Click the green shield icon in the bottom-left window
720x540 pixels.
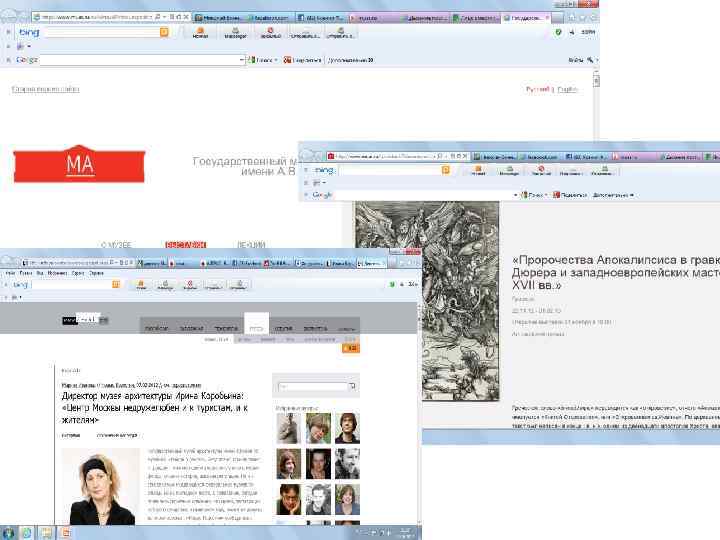392,285
